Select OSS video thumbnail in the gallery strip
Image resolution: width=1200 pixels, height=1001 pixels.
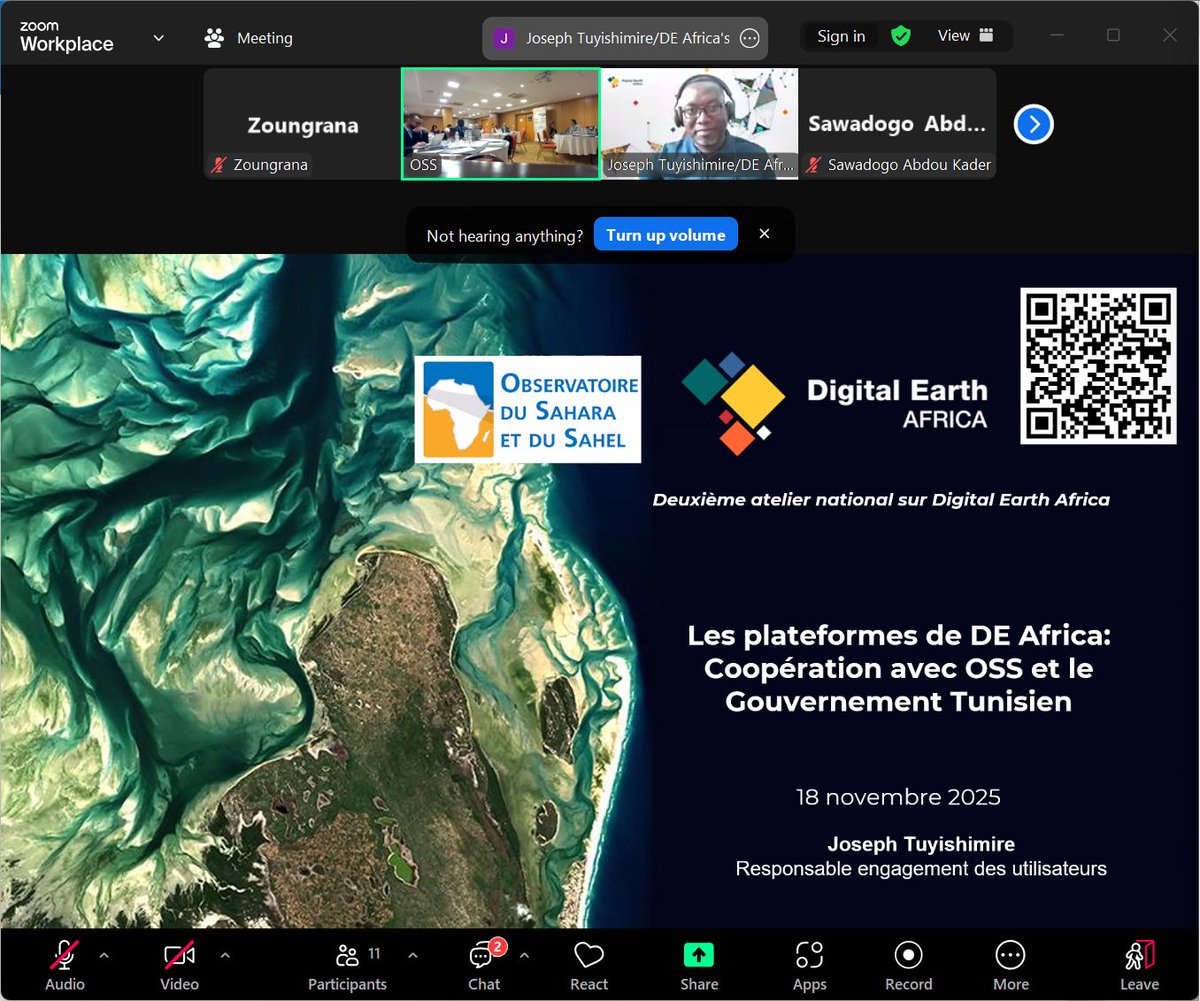point(500,124)
